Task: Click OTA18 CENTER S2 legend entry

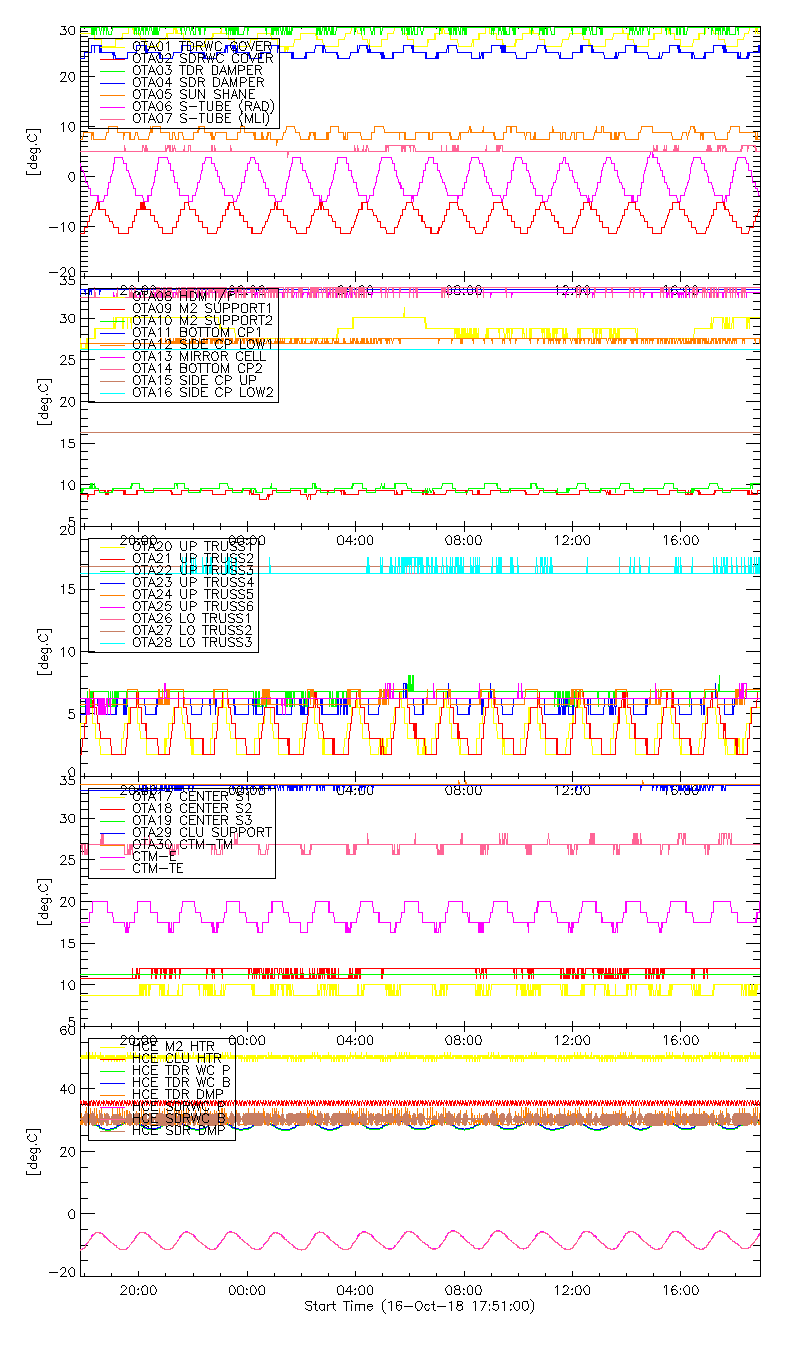Action: point(191,808)
